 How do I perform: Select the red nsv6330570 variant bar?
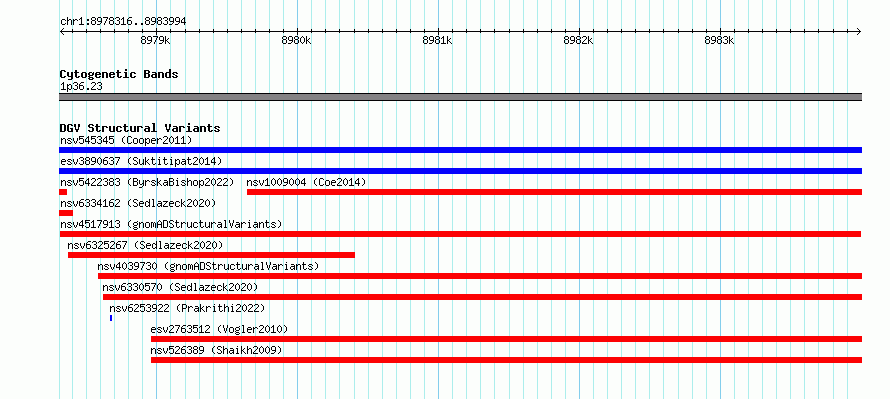(482, 297)
